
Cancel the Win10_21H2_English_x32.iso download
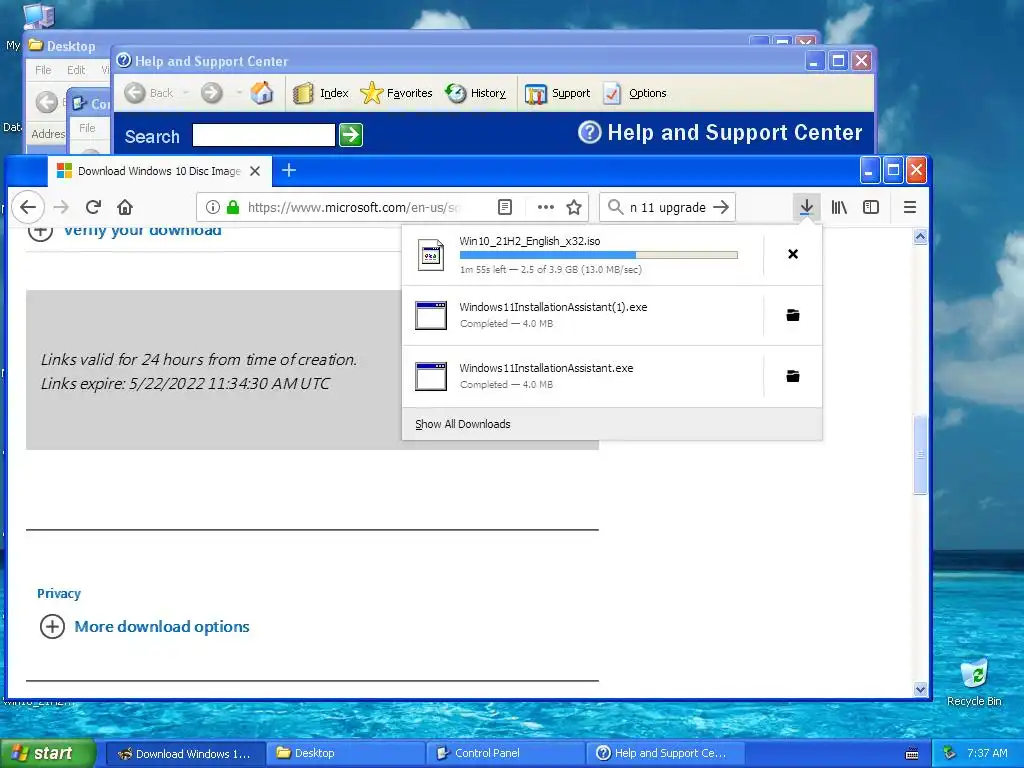[793, 254]
